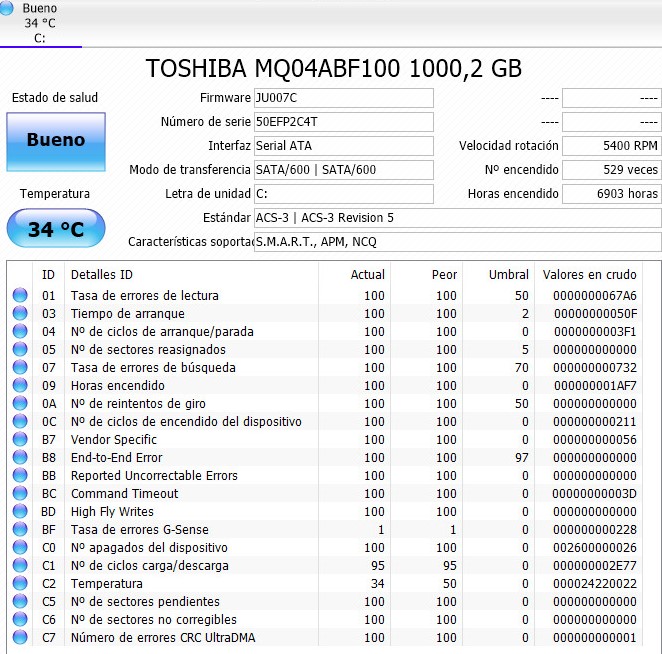Click the rotation speed value 5400 RPM
The width and height of the screenshot is (662, 654).
click(x=612, y=146)
